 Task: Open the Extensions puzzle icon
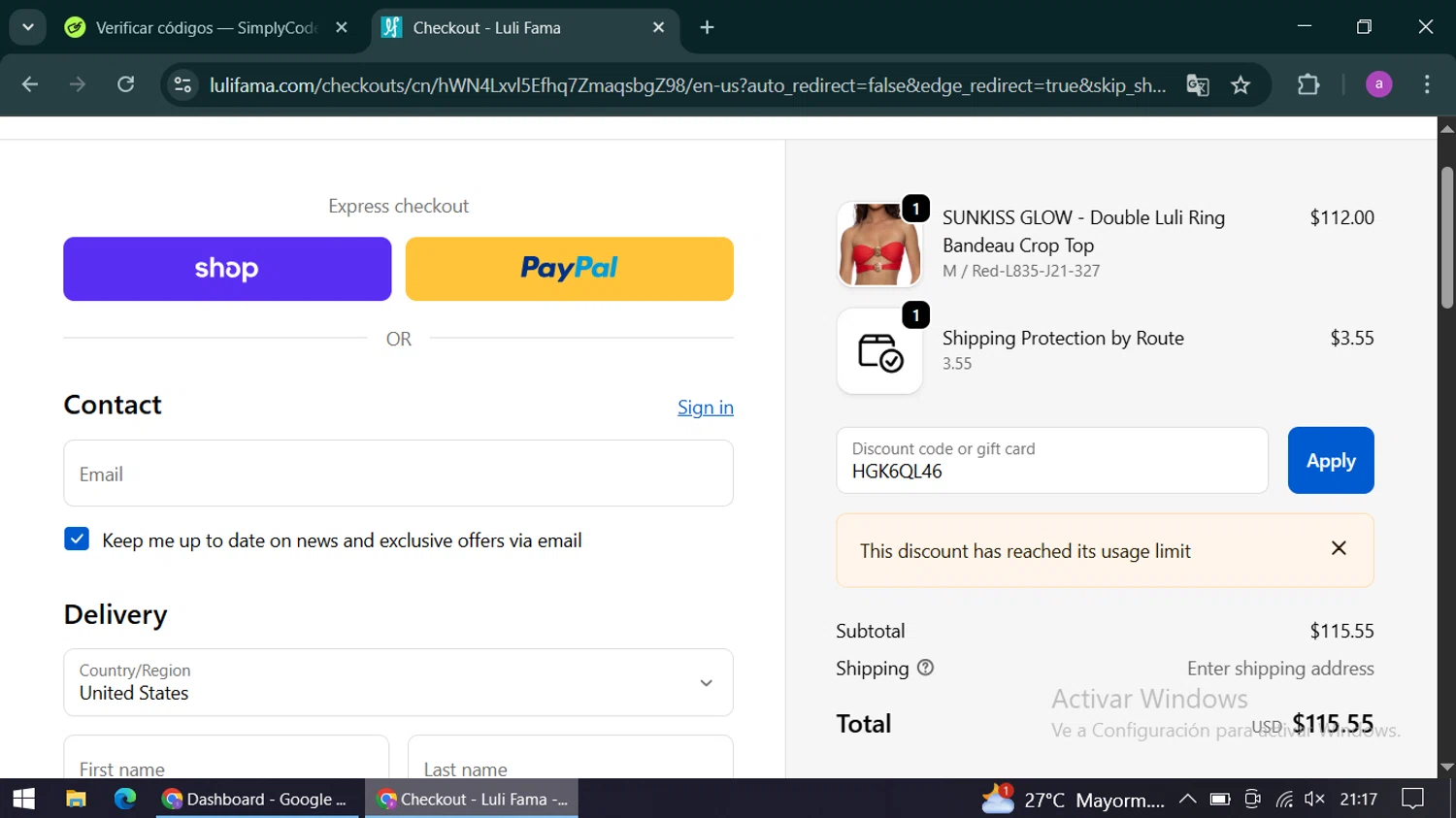coord(1308,84)
